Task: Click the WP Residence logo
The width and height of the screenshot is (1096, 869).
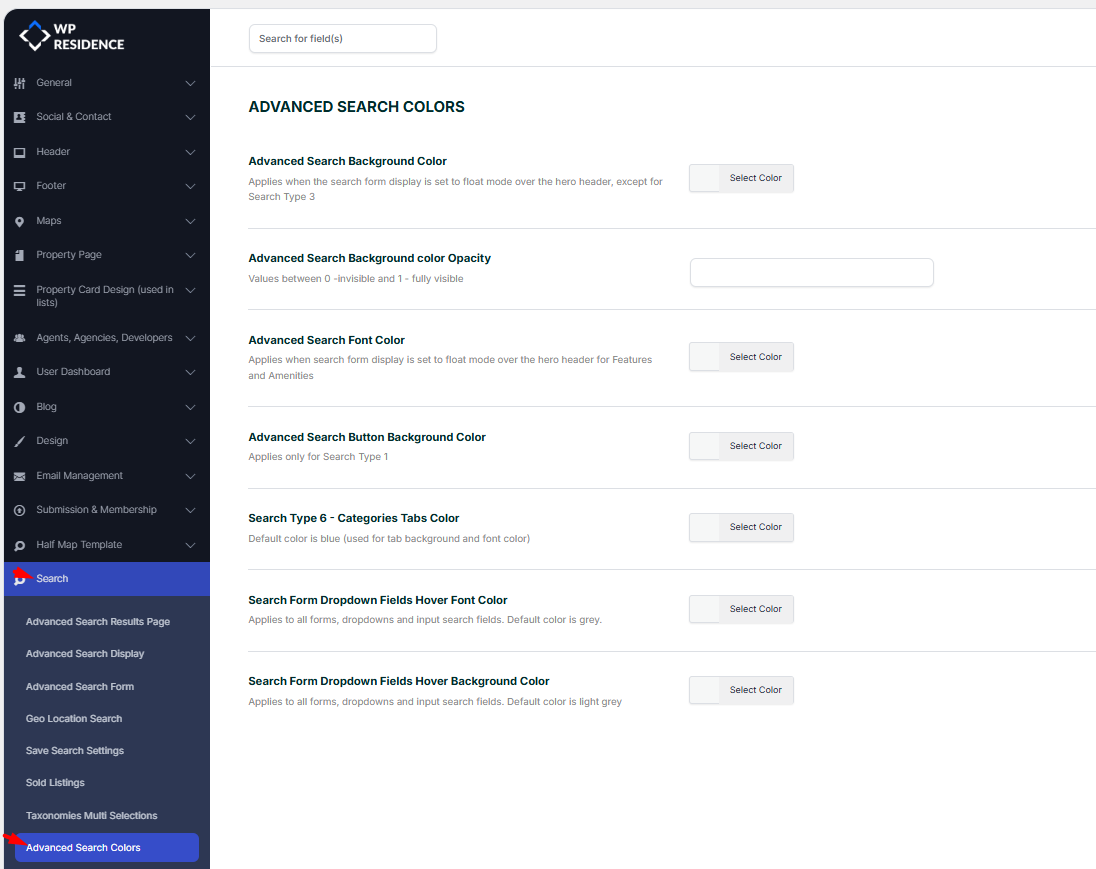Action: click(72, 37)
